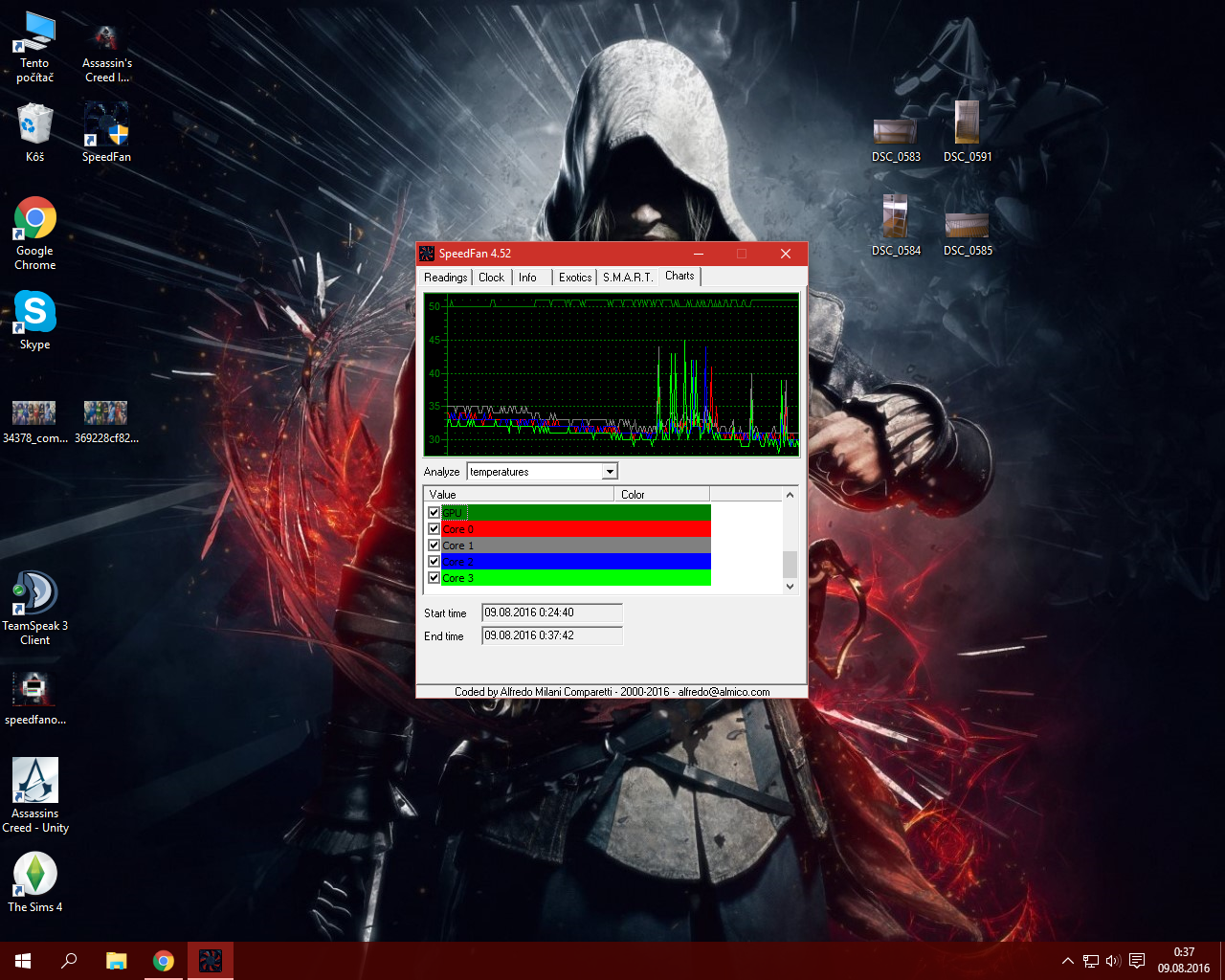Click the value list scrollbar thumb
1225x980 pixels.
(790, 564)
